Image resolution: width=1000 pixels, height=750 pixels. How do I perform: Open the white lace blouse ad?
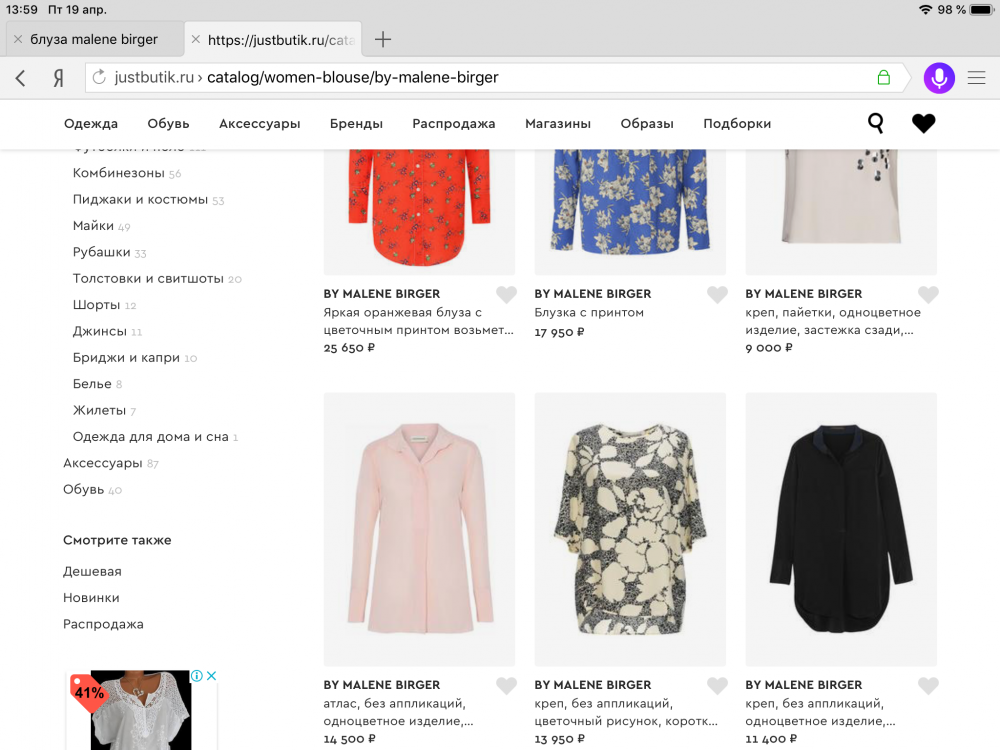tap(141, 710)
